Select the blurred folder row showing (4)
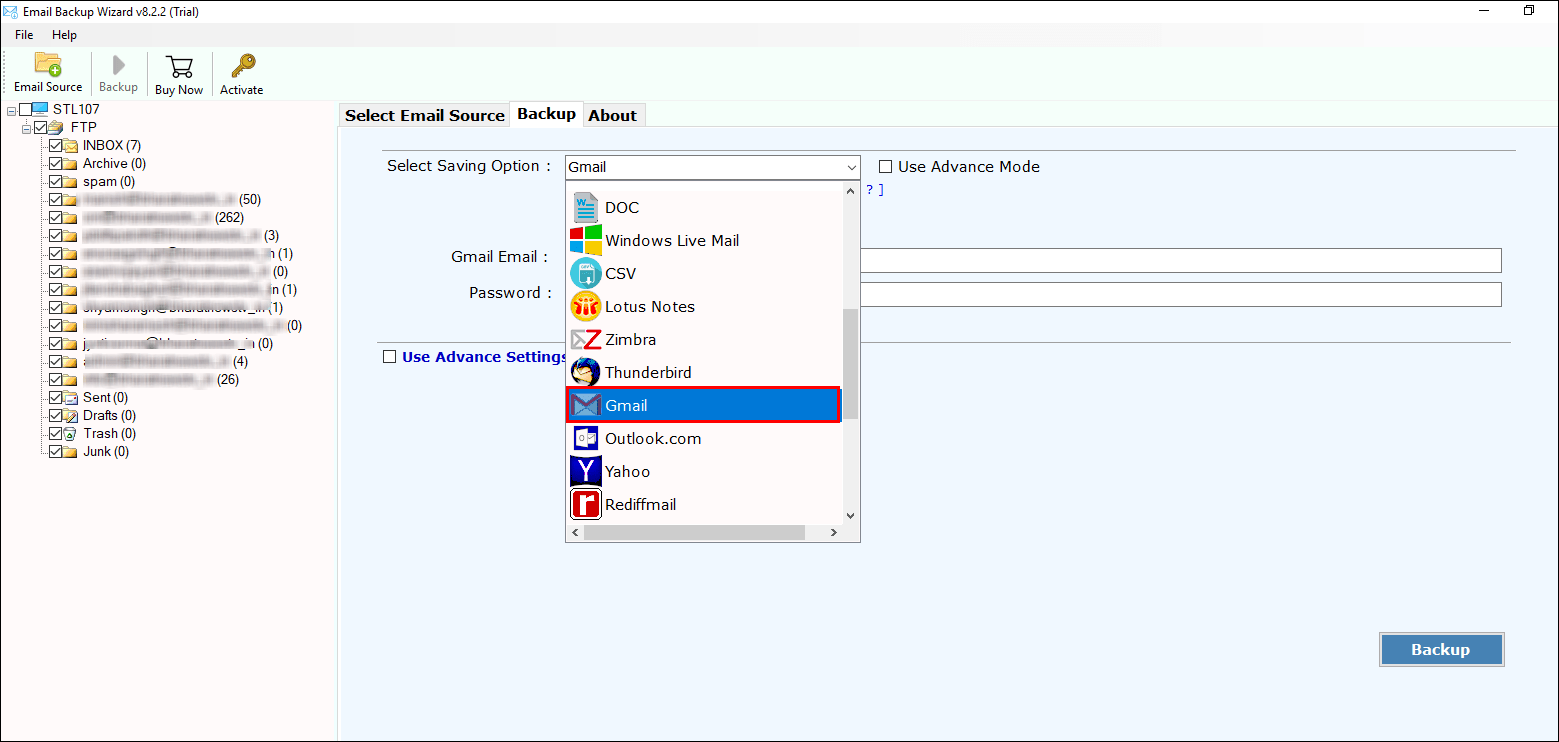 click(165, 362)
